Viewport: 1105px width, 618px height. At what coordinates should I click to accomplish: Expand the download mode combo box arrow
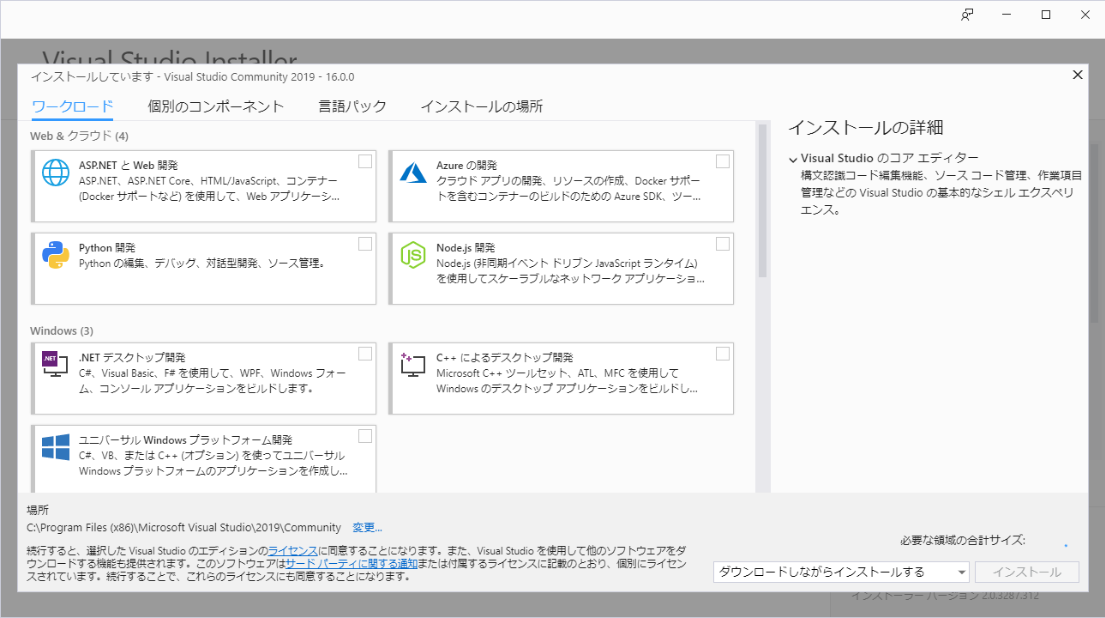(x=961, y=571)
